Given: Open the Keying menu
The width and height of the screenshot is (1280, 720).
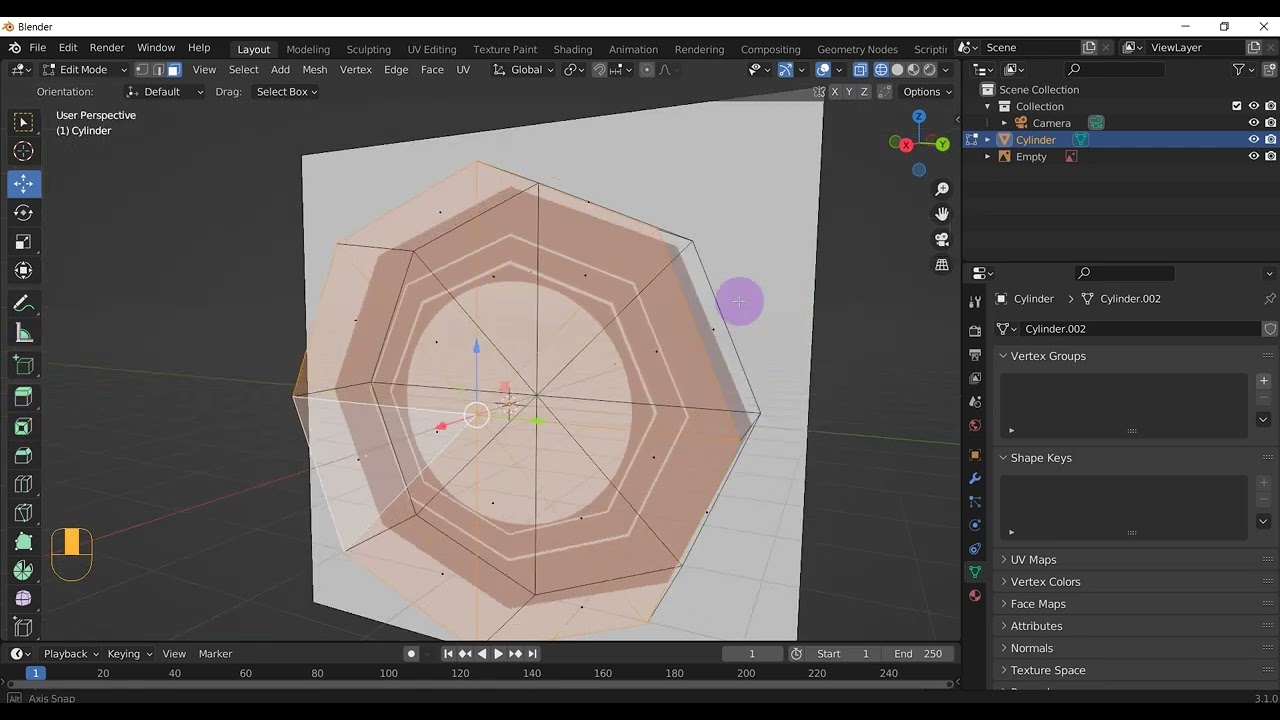Looking at the screenshot, I should (x=129, y=654).
